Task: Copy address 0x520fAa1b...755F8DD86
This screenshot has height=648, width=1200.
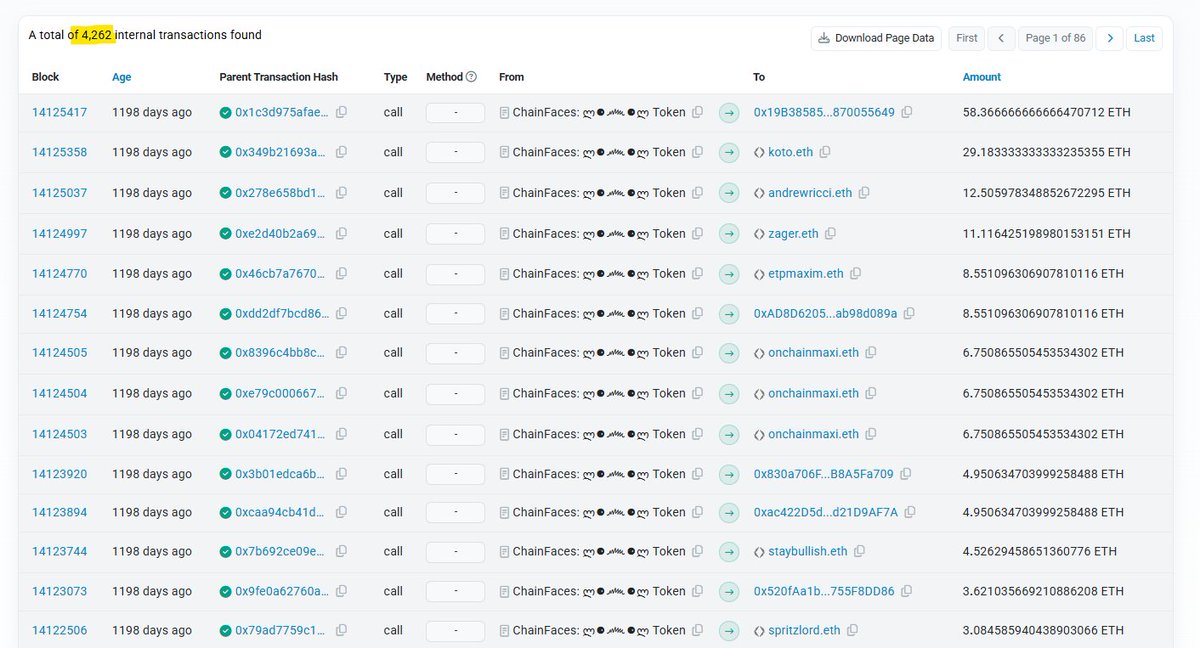Action: pos(906,591)
